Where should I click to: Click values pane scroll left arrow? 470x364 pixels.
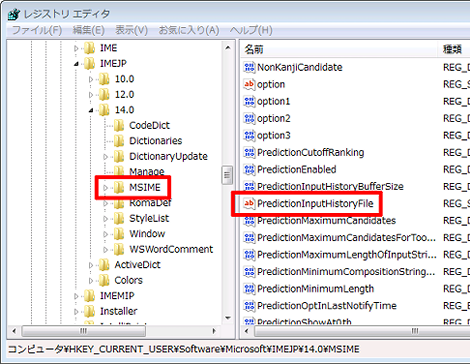[247, 331]
